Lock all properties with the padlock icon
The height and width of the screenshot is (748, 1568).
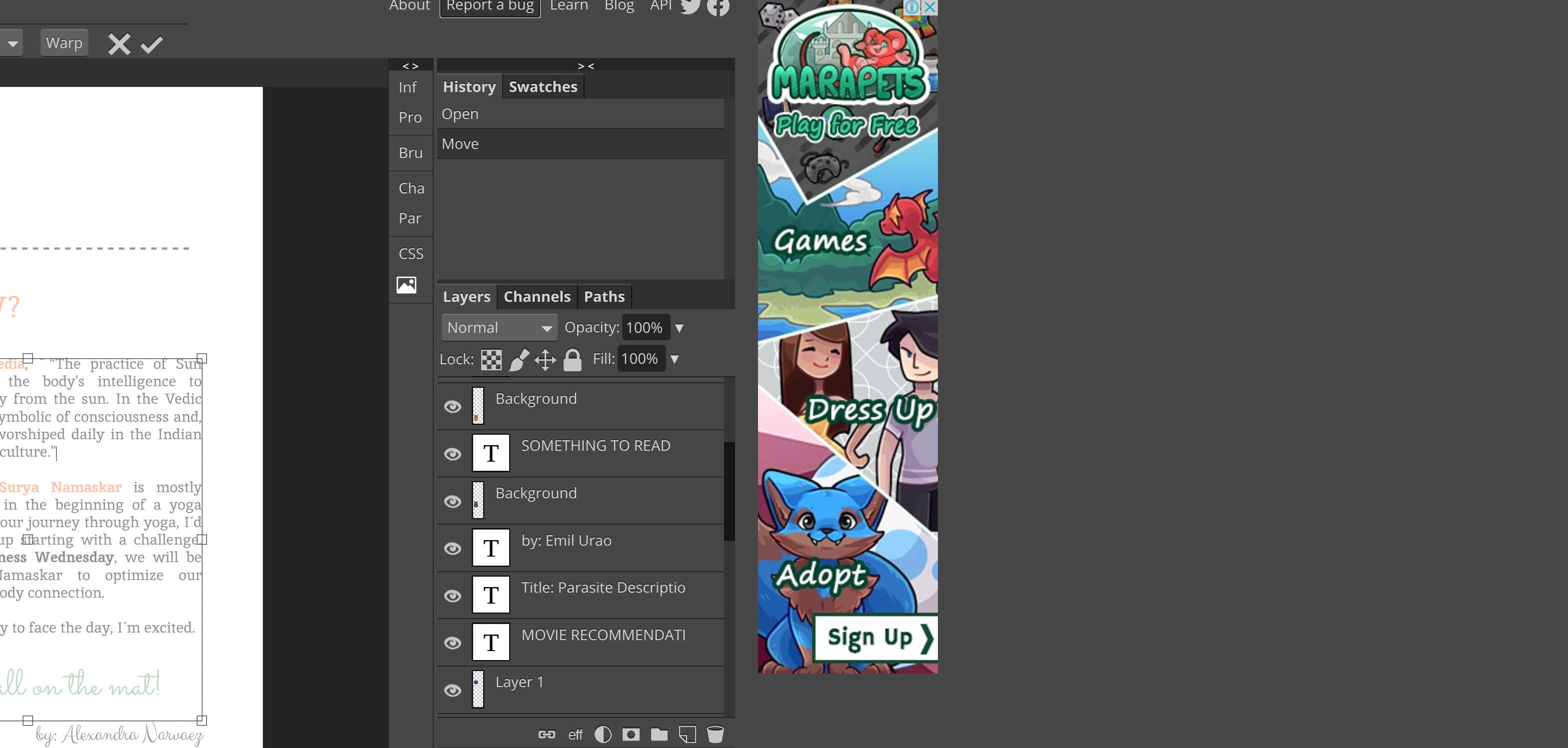[x=572, y=359]
